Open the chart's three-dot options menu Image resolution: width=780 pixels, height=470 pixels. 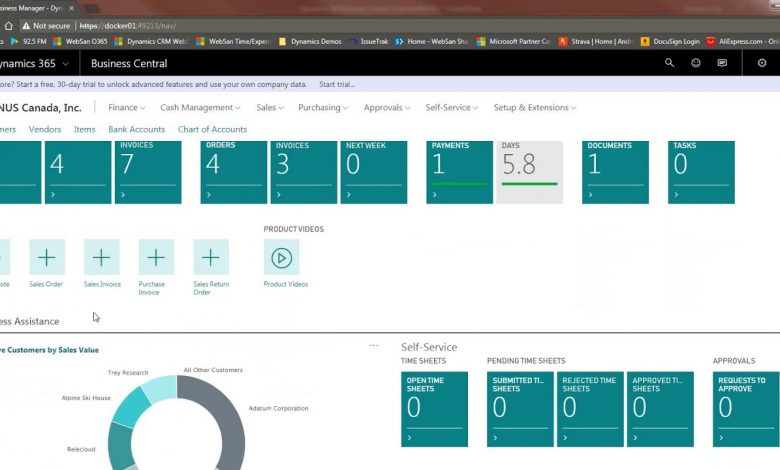[374, 345]
